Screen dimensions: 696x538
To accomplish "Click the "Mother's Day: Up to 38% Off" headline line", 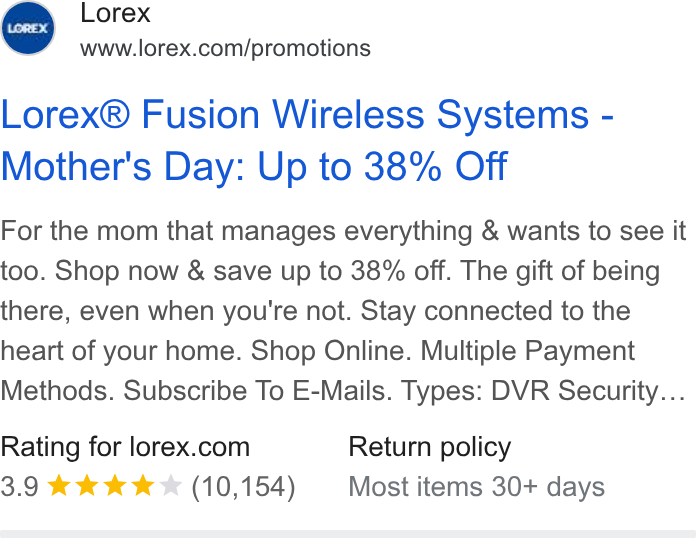I will pyautogui.click(x=254, y=167).
